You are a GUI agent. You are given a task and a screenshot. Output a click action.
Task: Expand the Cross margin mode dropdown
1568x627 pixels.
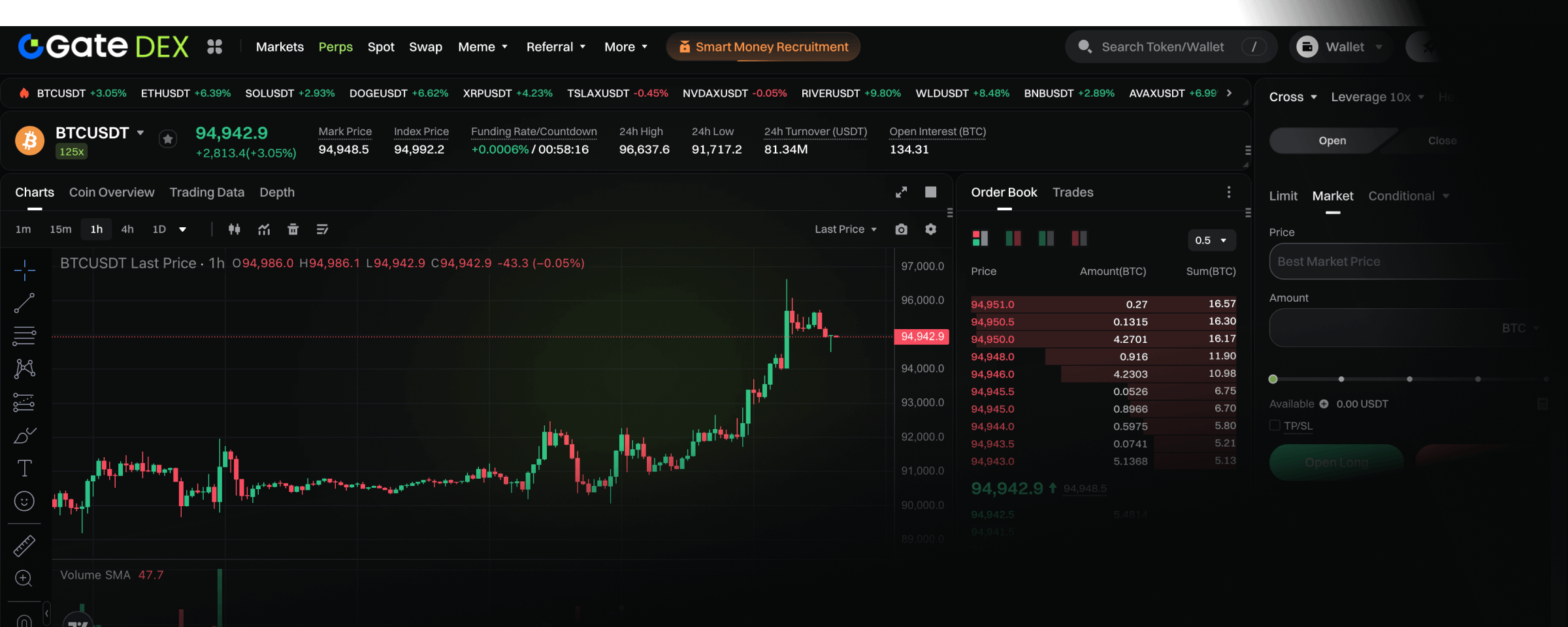[x=1292, y=97]
